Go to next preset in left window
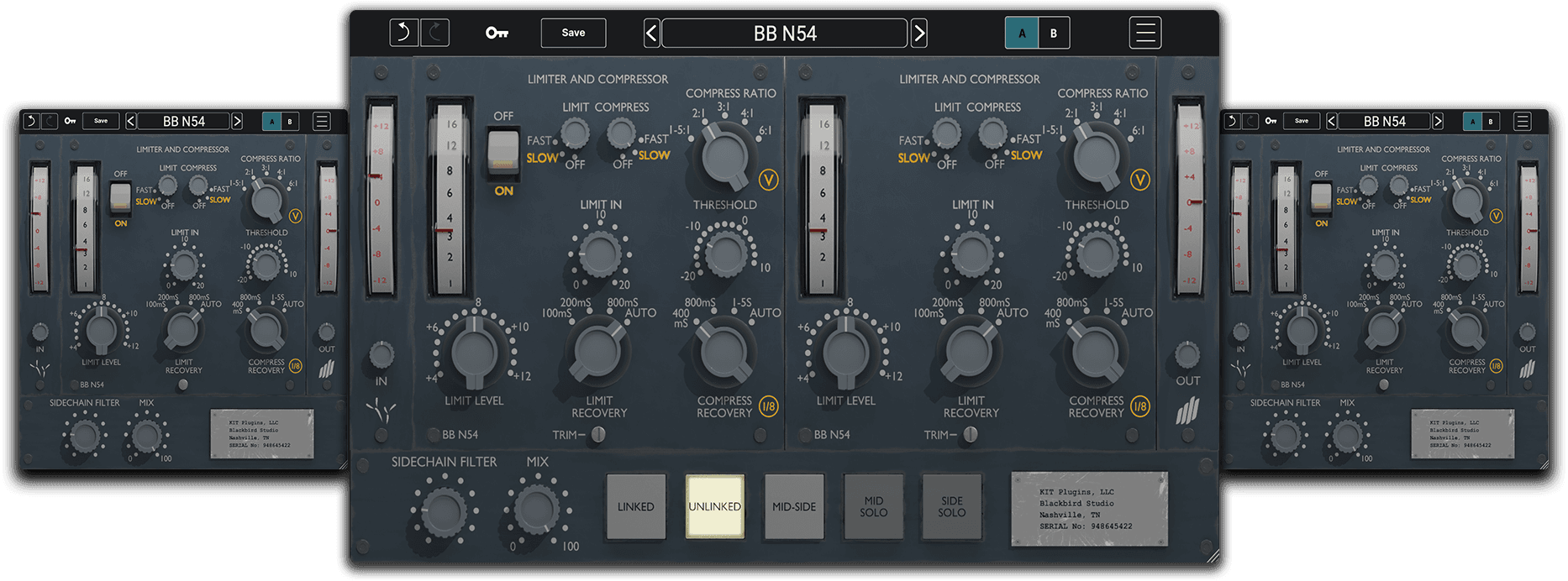The width and height of the screenshot is (1568, 581). coord(237,122)
